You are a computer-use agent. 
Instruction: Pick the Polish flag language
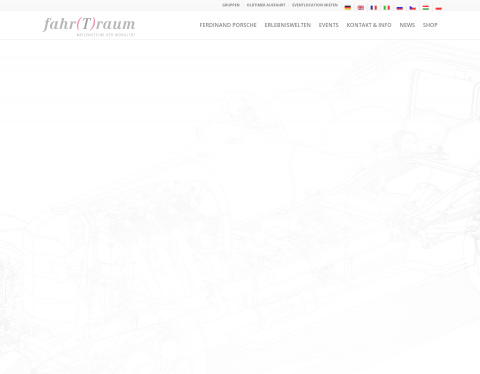click(439, 8)
